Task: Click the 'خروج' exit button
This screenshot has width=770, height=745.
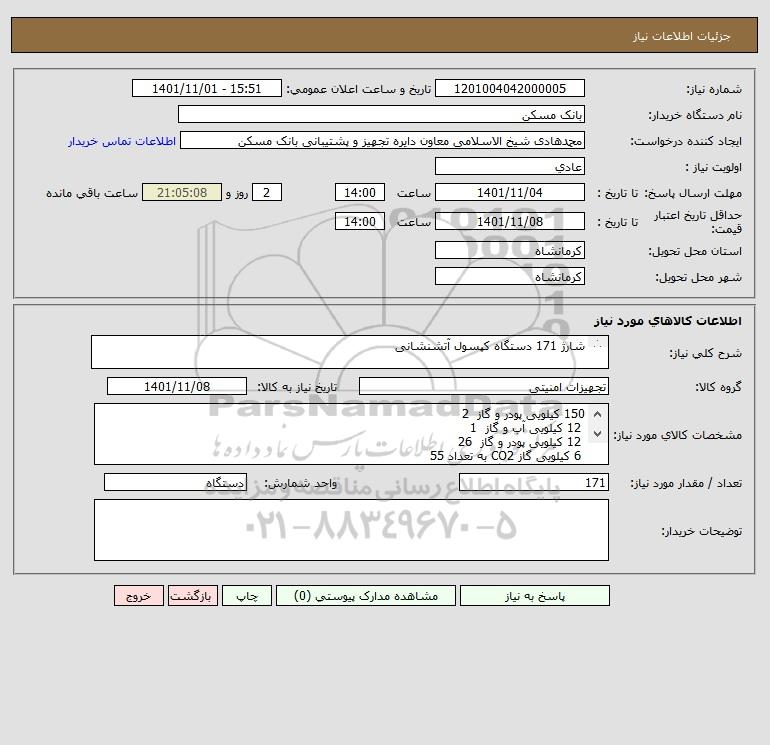Action: 138,596
